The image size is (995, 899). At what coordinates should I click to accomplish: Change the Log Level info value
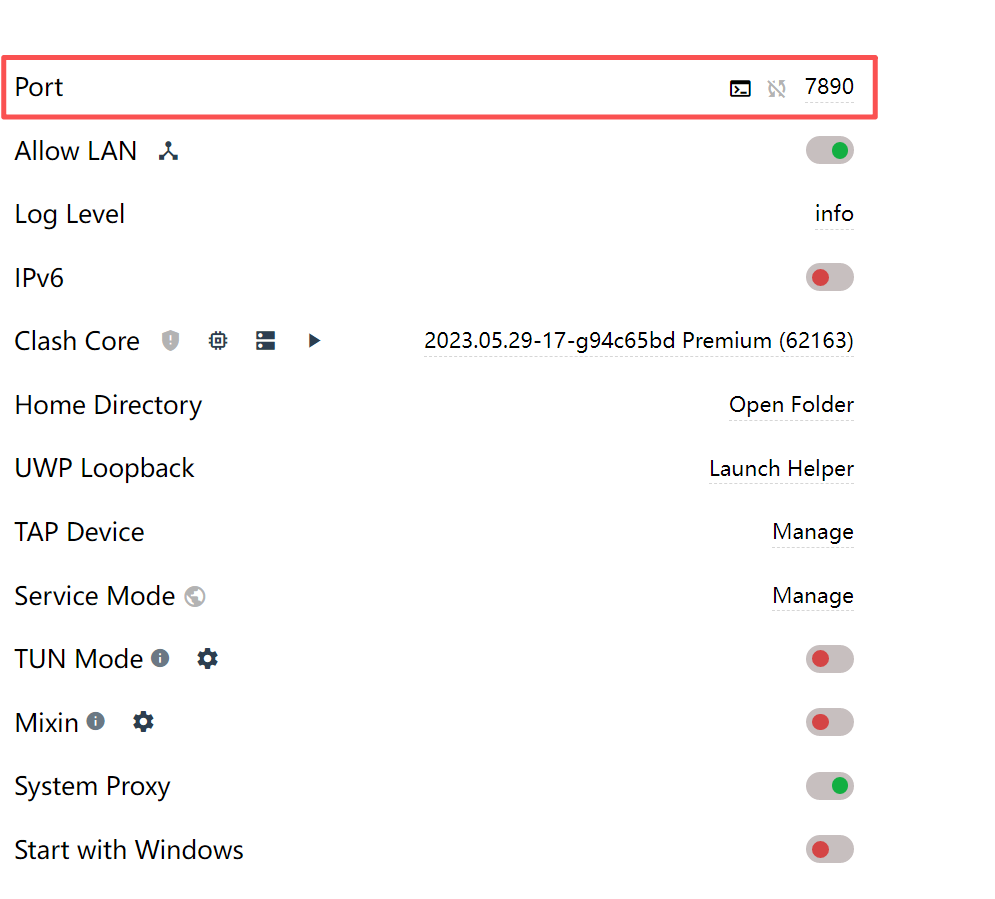pos(834,214)
